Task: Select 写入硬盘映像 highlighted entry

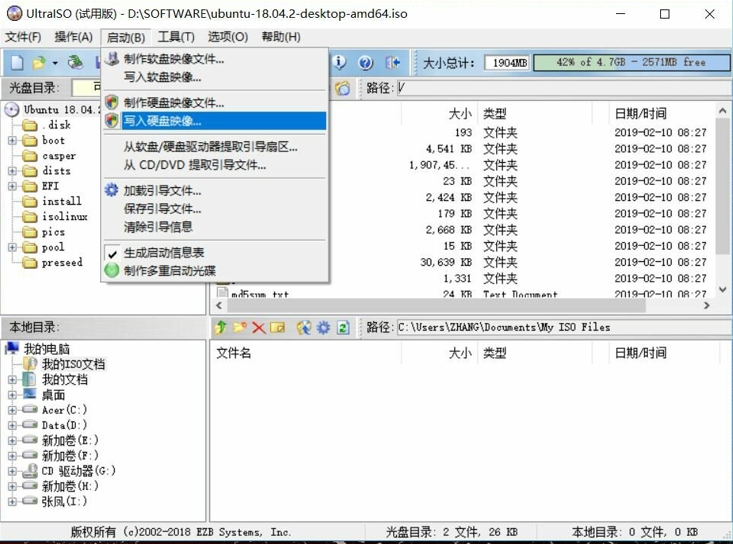Action: tap(215, 121)
